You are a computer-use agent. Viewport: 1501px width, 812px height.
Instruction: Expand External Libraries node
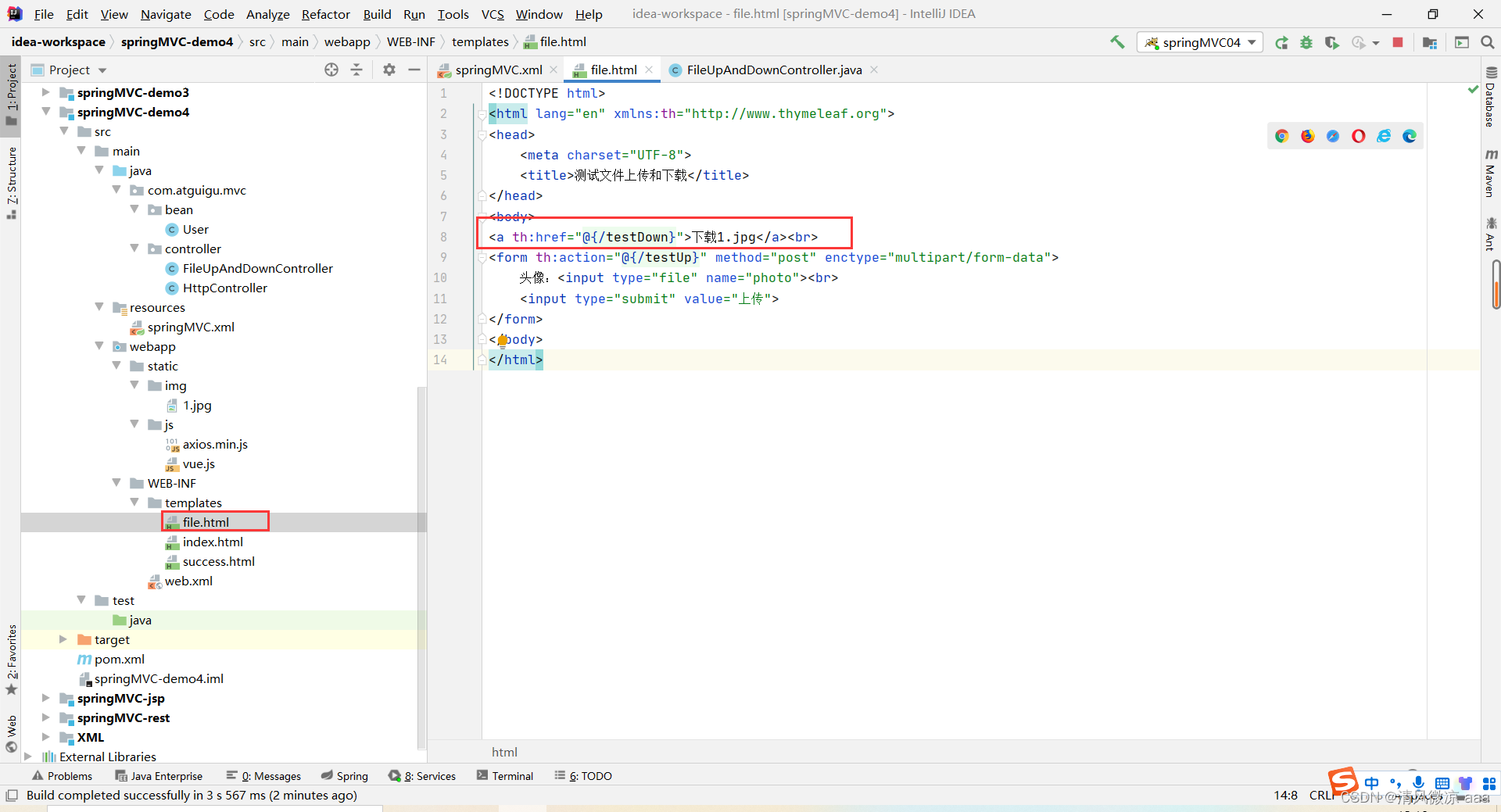pos(29,757)
